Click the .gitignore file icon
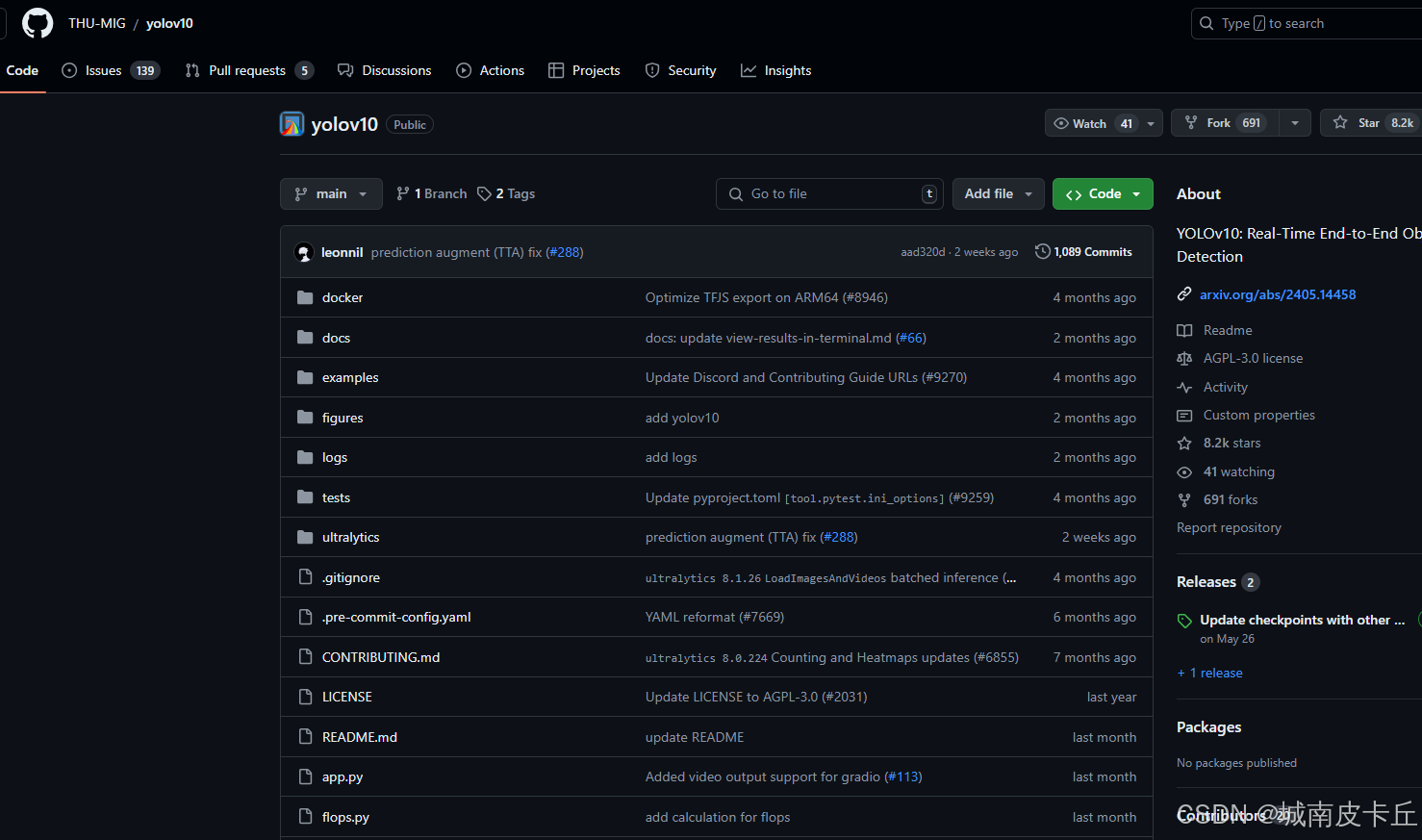This screenshot has height=840, width=1422. pyautogui.click(x=305, y=577)
